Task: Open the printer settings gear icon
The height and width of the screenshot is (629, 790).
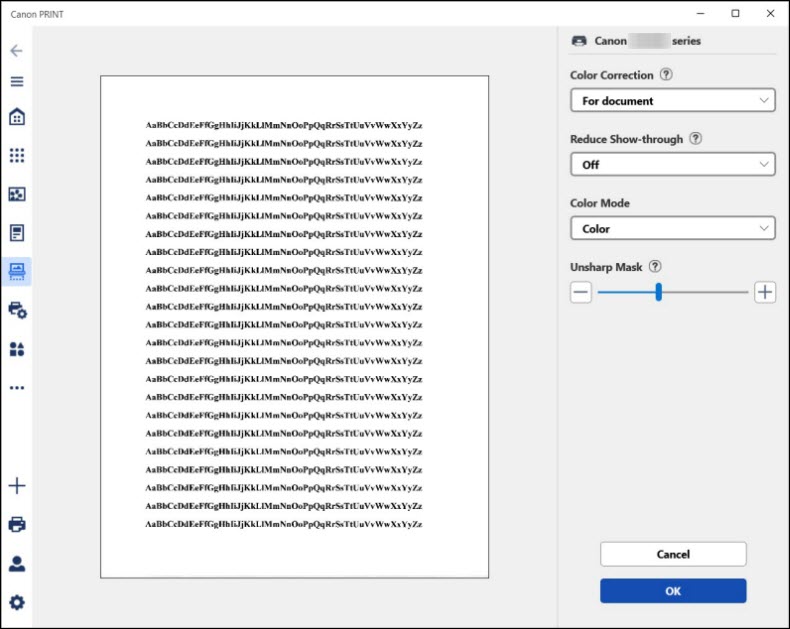Action: [x=18, y=310]
